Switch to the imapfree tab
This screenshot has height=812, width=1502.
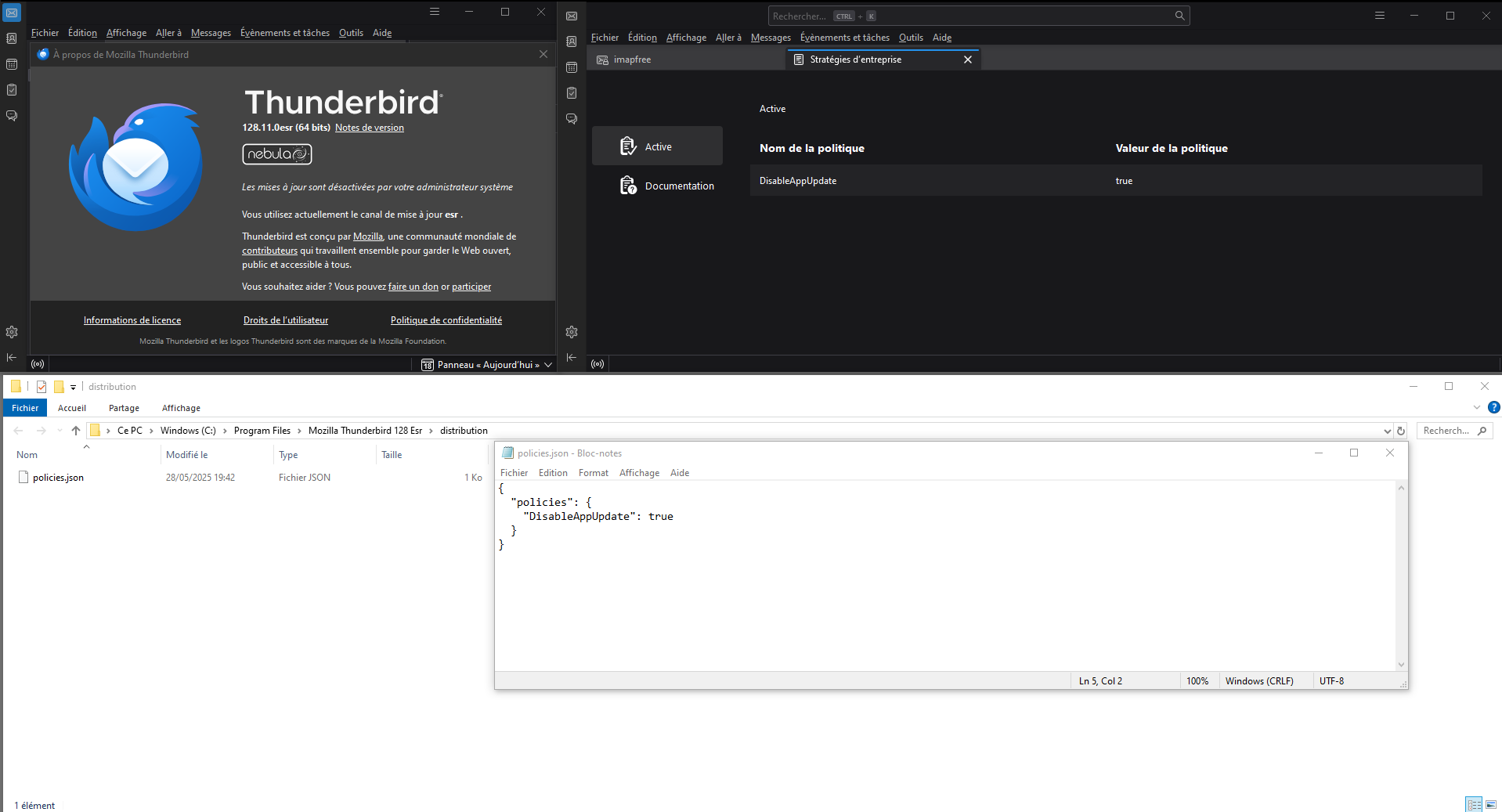pyautogui.click(x=632, y=60)
